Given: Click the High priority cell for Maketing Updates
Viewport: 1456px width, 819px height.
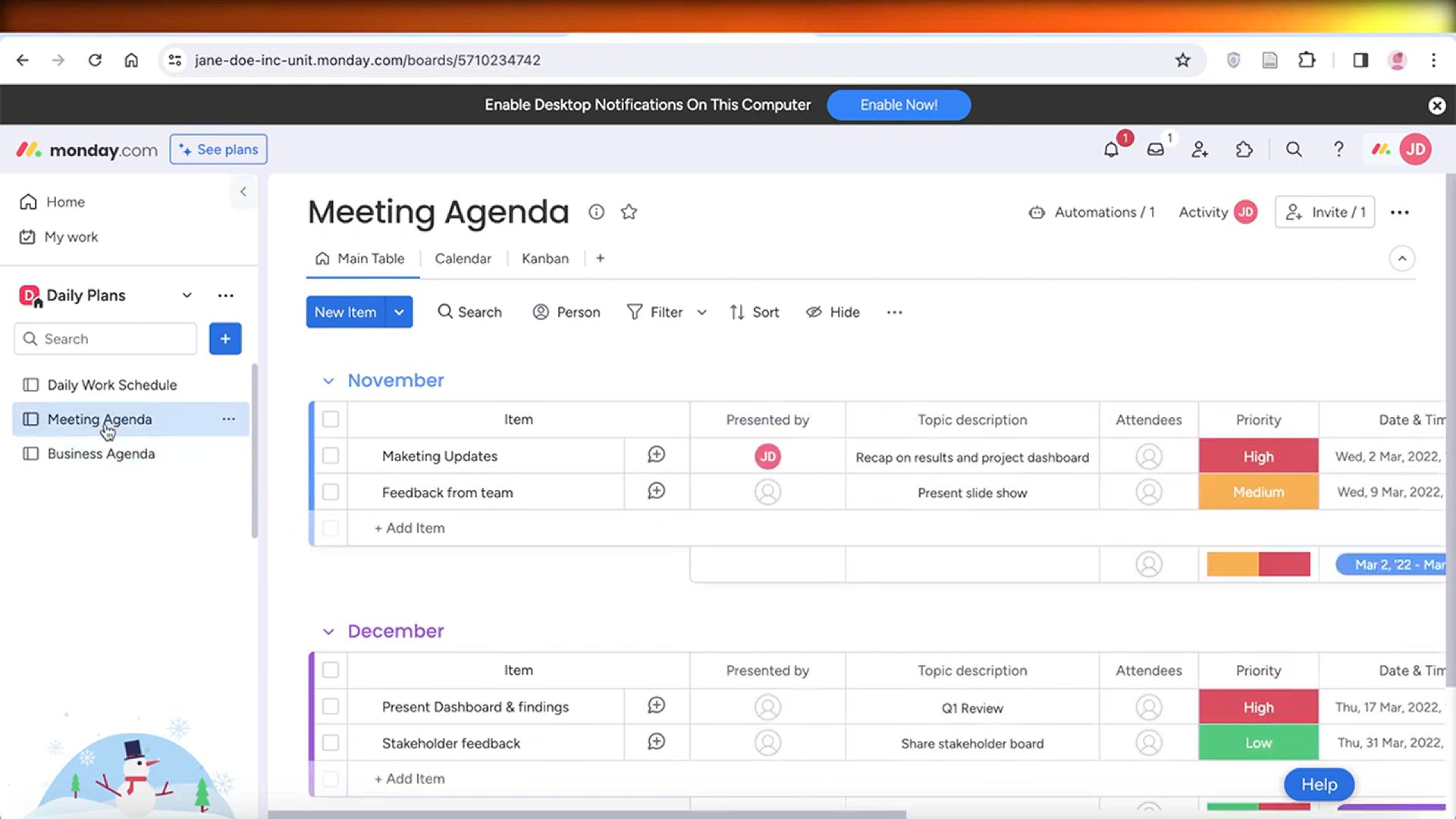Looking at the screenshot, I should [x=1259, y=457].
